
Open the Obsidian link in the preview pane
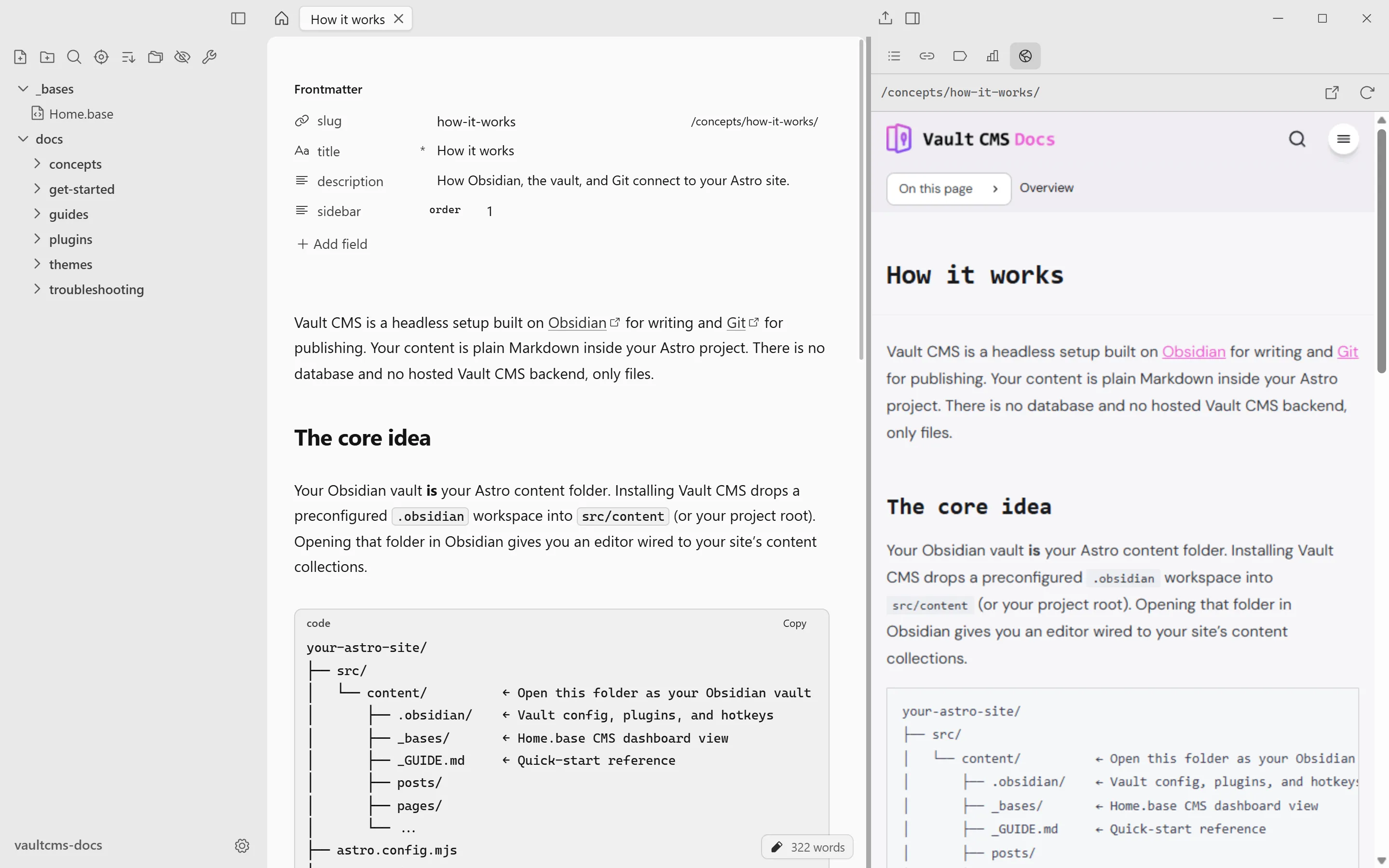(x=1194, y=352)
